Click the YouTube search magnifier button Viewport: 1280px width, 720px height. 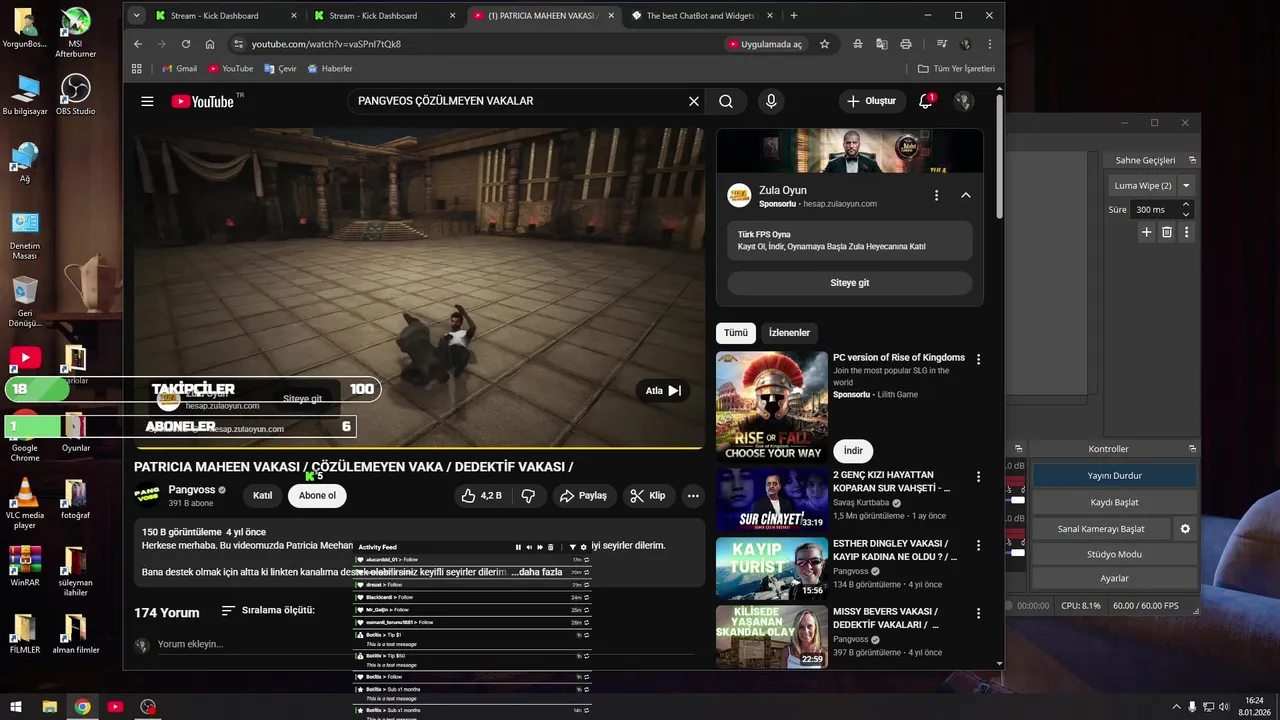(x=726, y=101)
